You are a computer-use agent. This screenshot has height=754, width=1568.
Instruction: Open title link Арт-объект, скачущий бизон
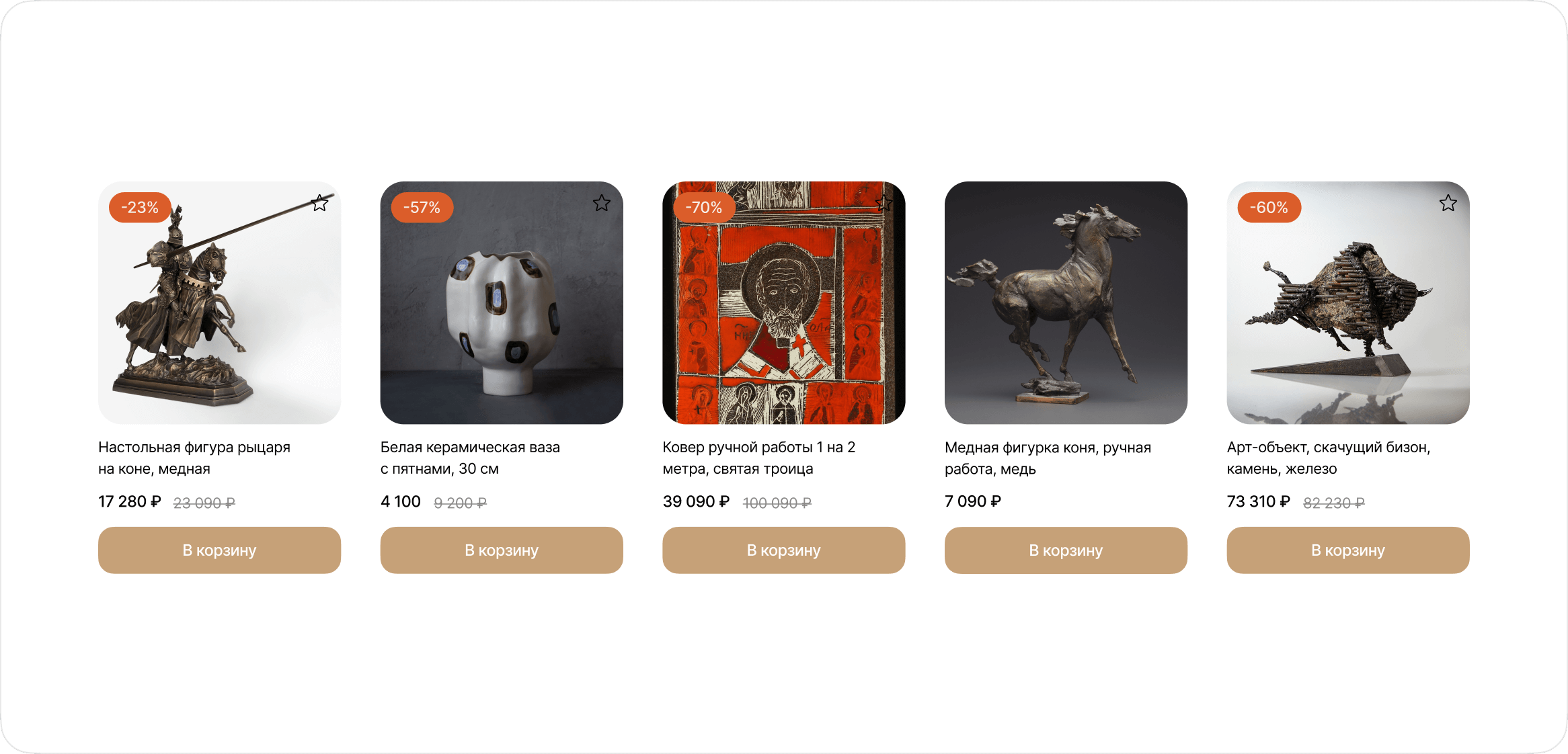click(x=1329, y=458)
